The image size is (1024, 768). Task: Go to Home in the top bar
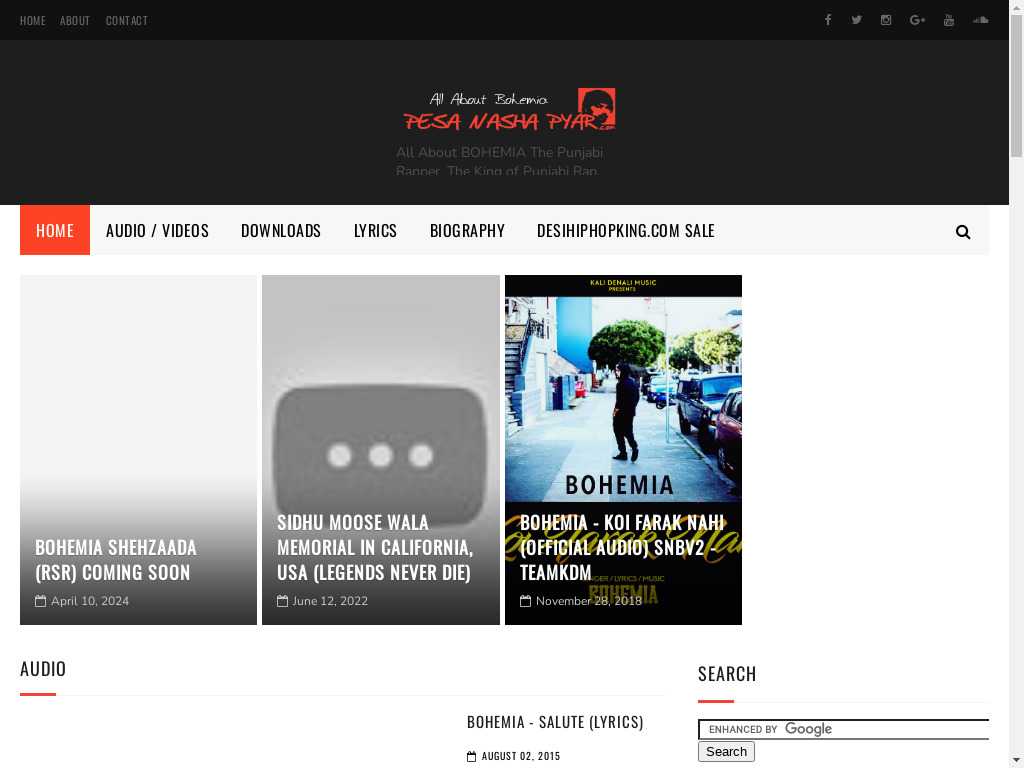click(33, 21)
